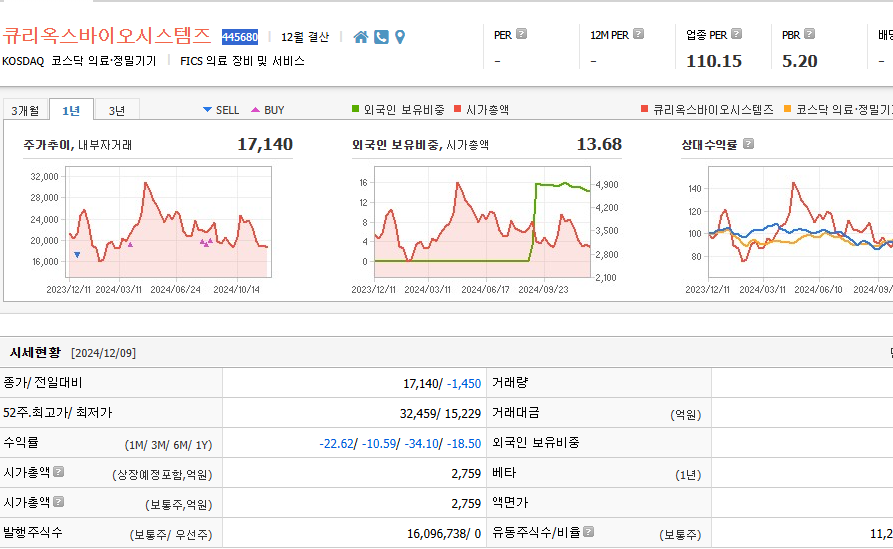The image size is (893, 549).
Task: Click the 외국인 보유비중 chart area
Action: (x=482, y=222)
